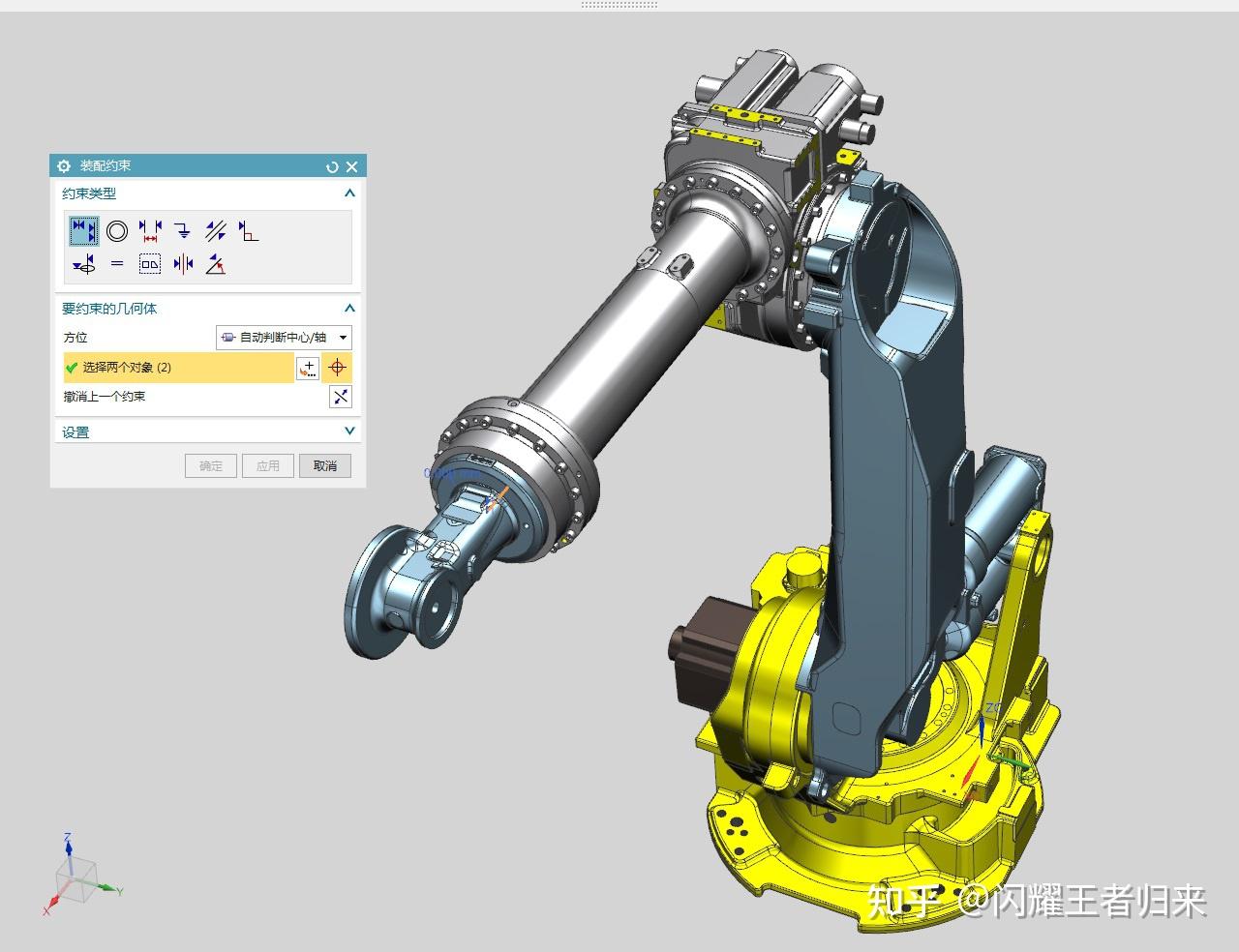Viewport: 1239px width, 952px height.
Task: Expand the 设置 section
Action: point(349,431)
